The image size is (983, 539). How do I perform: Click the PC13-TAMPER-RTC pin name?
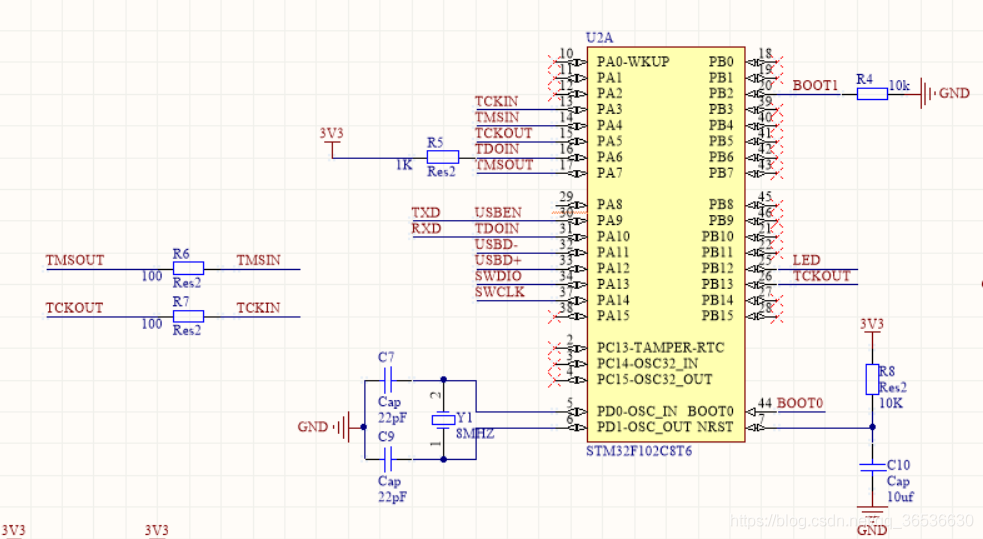[660, 348]
